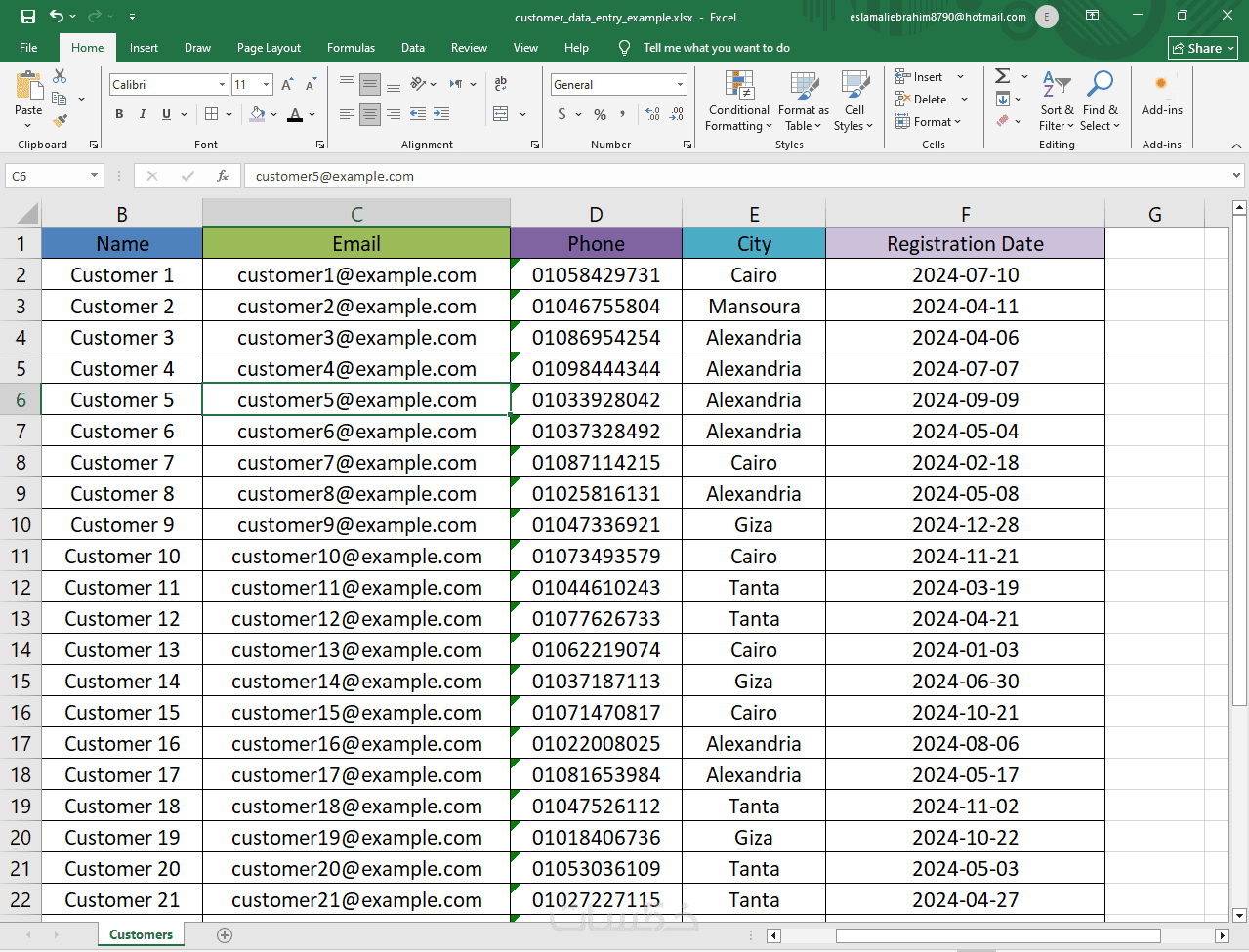Screen dimensions: 1249x952
Task: Click the Percent Style icon
Action: tap(600, 114)
